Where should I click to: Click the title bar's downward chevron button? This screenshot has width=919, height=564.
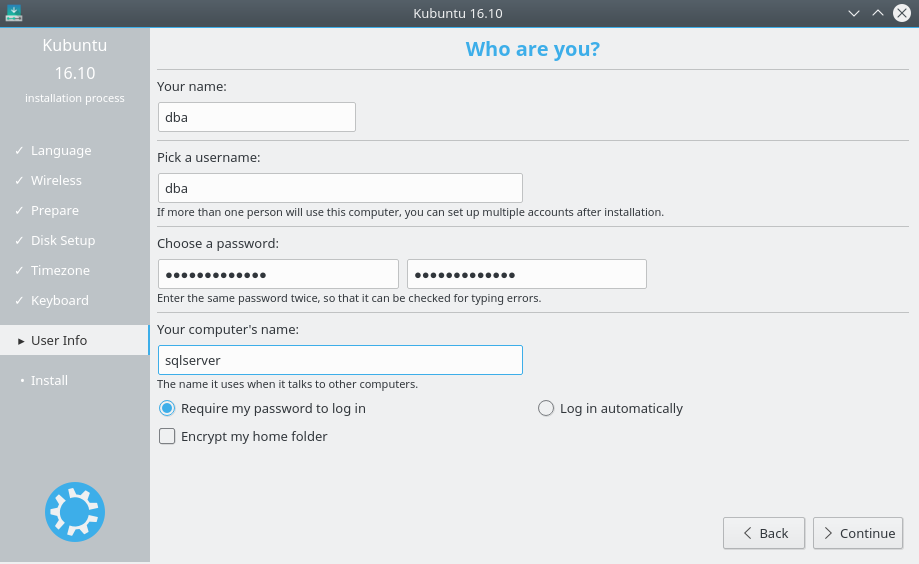point(853,13)
